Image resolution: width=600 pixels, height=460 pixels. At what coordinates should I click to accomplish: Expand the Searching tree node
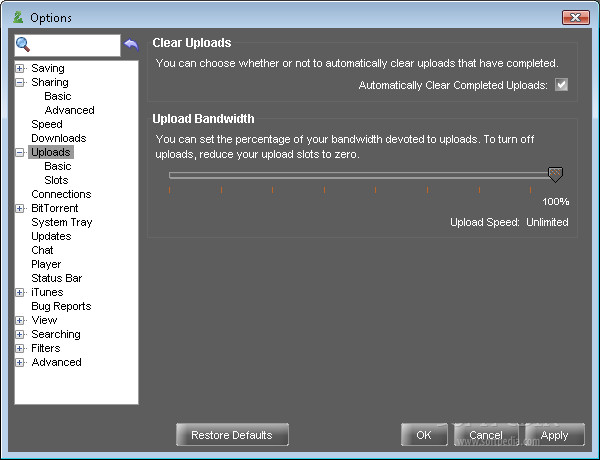[x=20, y=334]
